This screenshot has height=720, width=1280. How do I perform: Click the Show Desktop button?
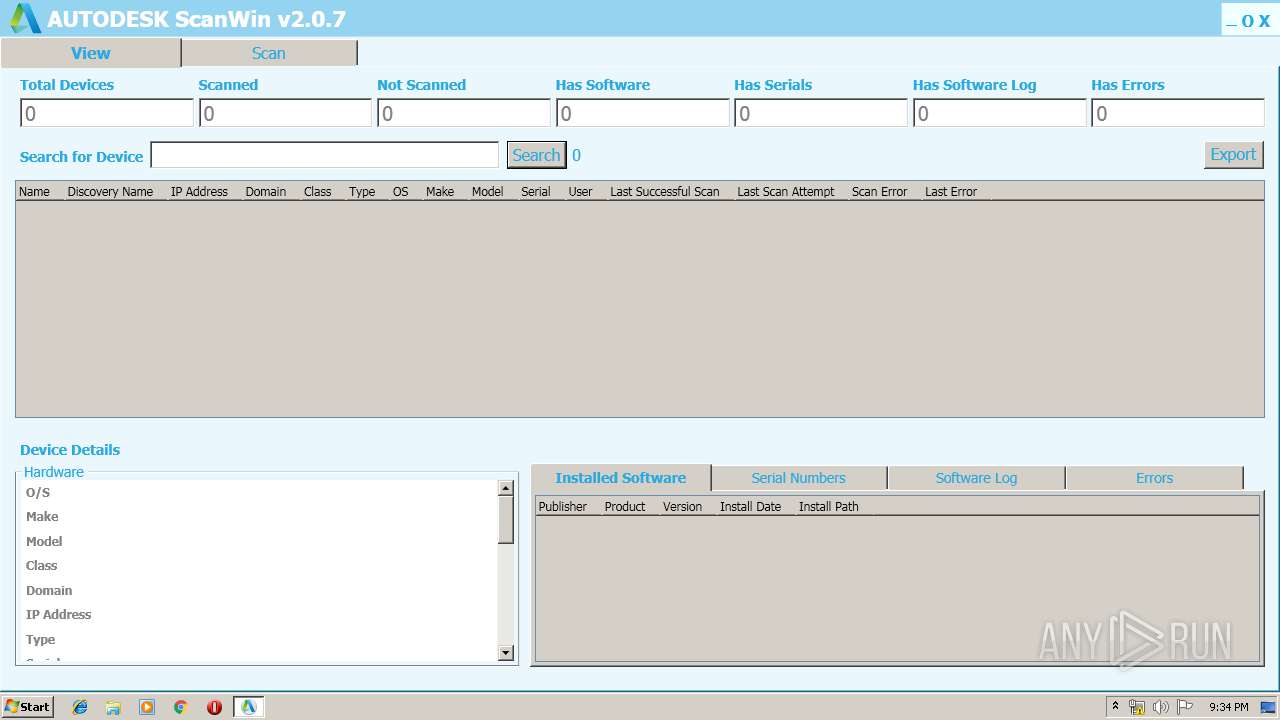1268,707
